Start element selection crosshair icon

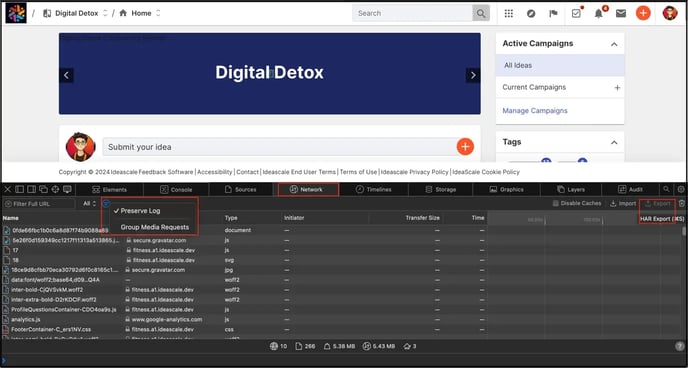point(55,189)
